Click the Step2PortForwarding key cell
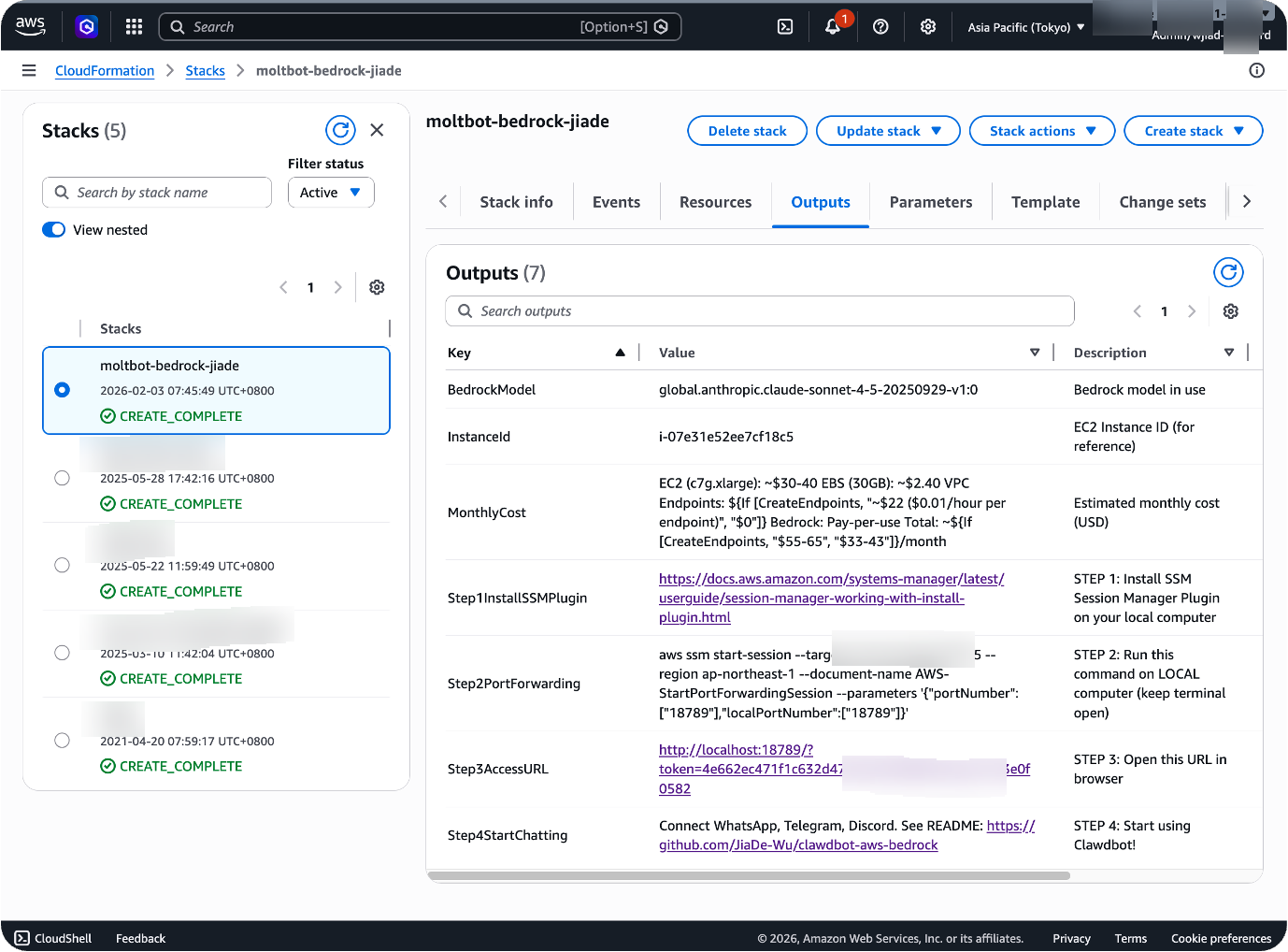 (x=514, y=684)
